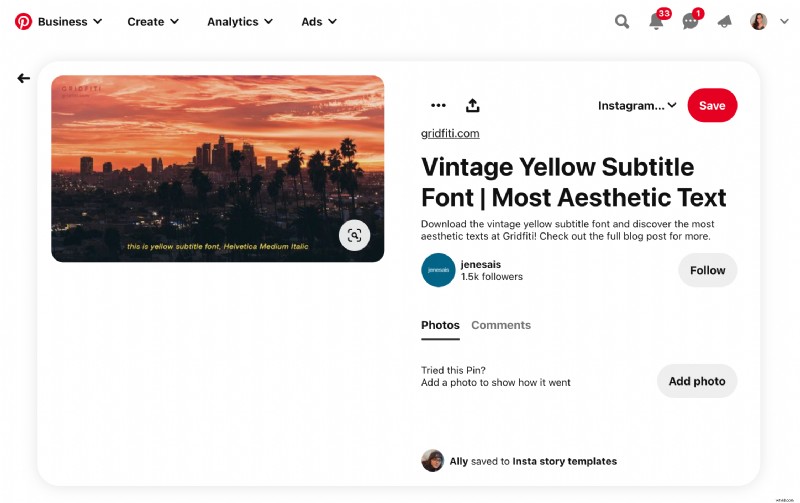800x503 pixels.
Task: Open the Analytics dropdown menu
Action: [240, 21]
